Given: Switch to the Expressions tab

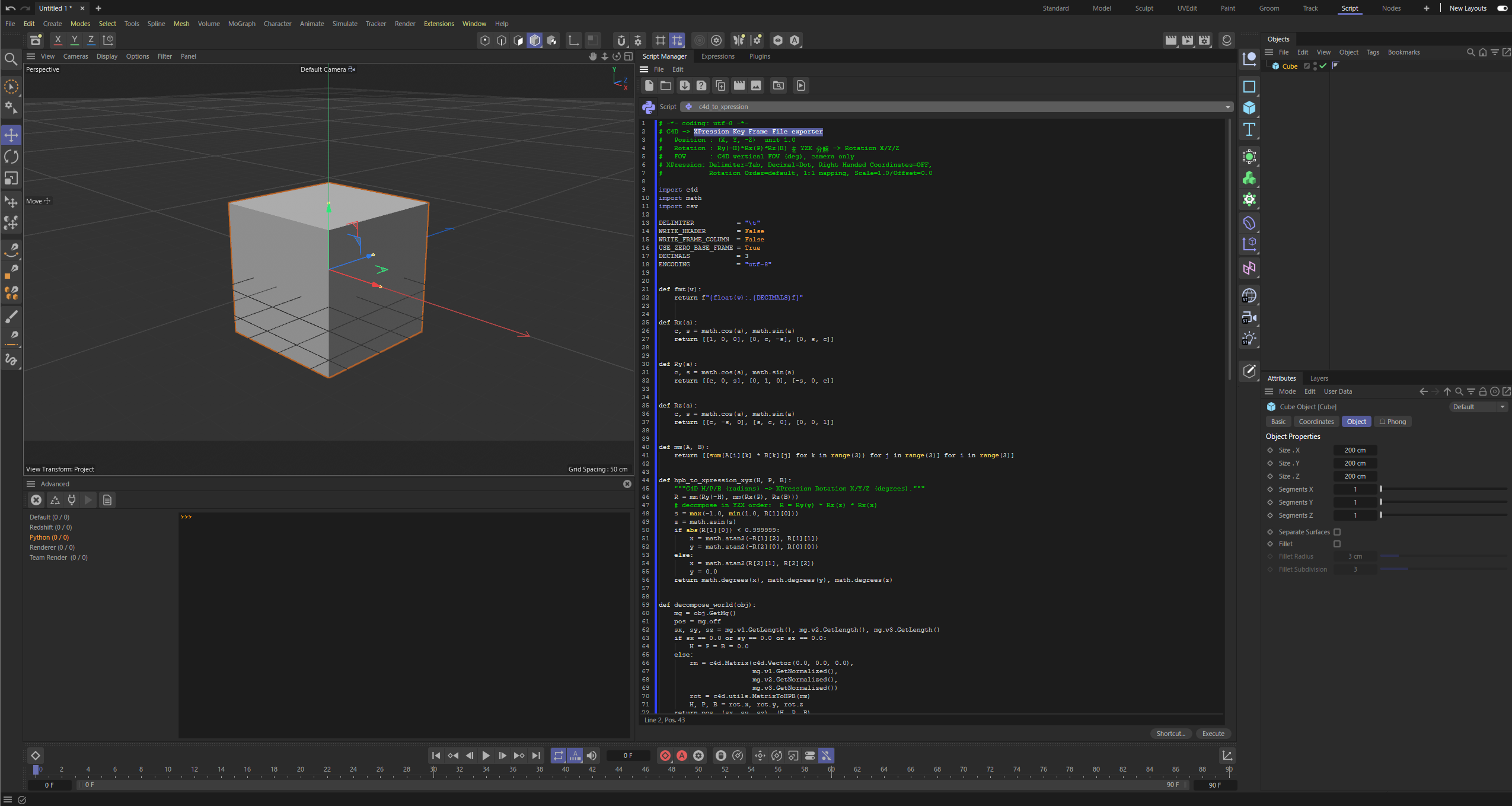Looking at the screenshot, I should tap(717, 56).
